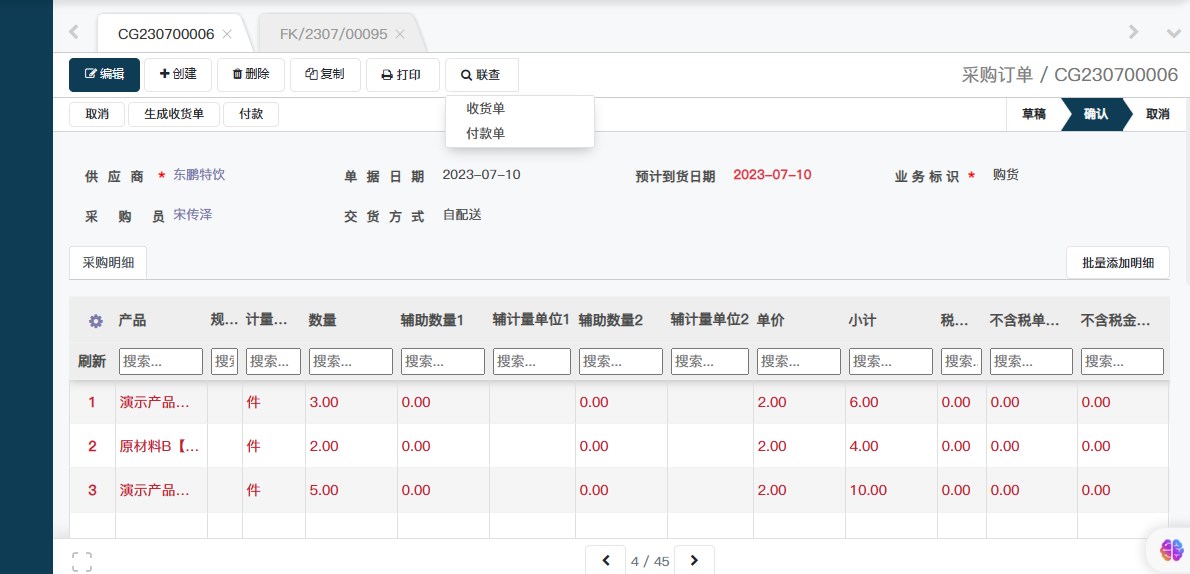
Task: Click the 产品 column search field
Action: (160, 361)
